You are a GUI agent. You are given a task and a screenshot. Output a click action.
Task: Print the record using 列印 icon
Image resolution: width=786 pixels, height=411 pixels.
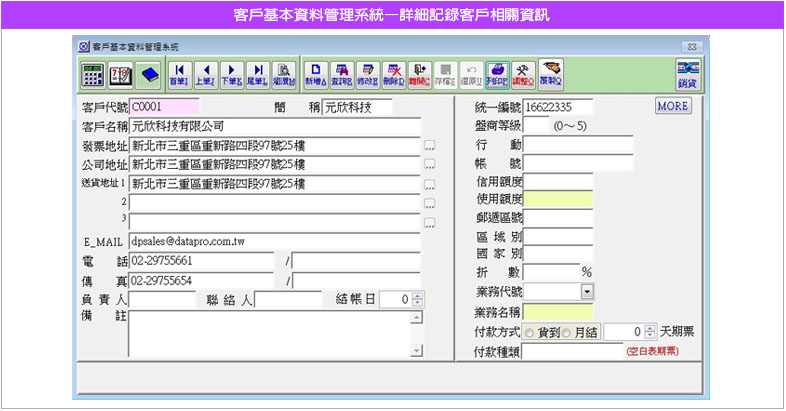coord(496,74)
